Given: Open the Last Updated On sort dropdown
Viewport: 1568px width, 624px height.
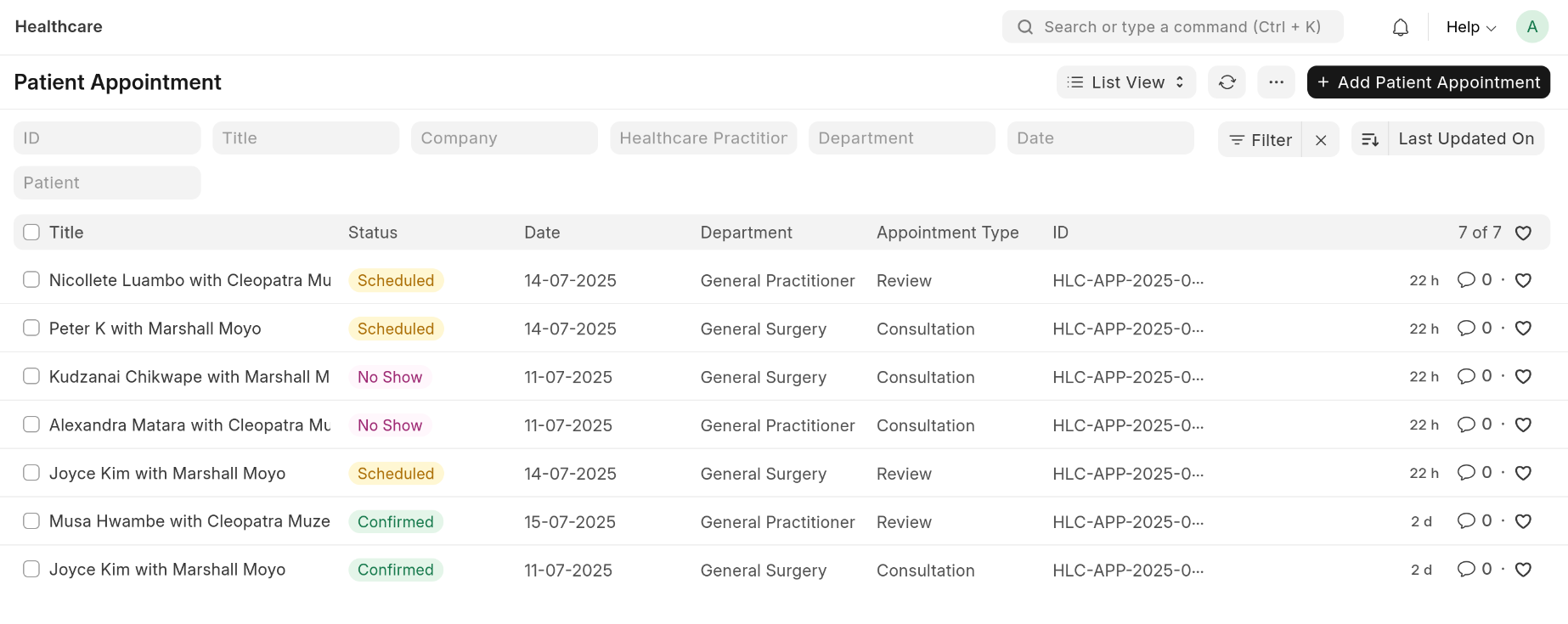Looking at the screenshot, I should [1466, 138].
